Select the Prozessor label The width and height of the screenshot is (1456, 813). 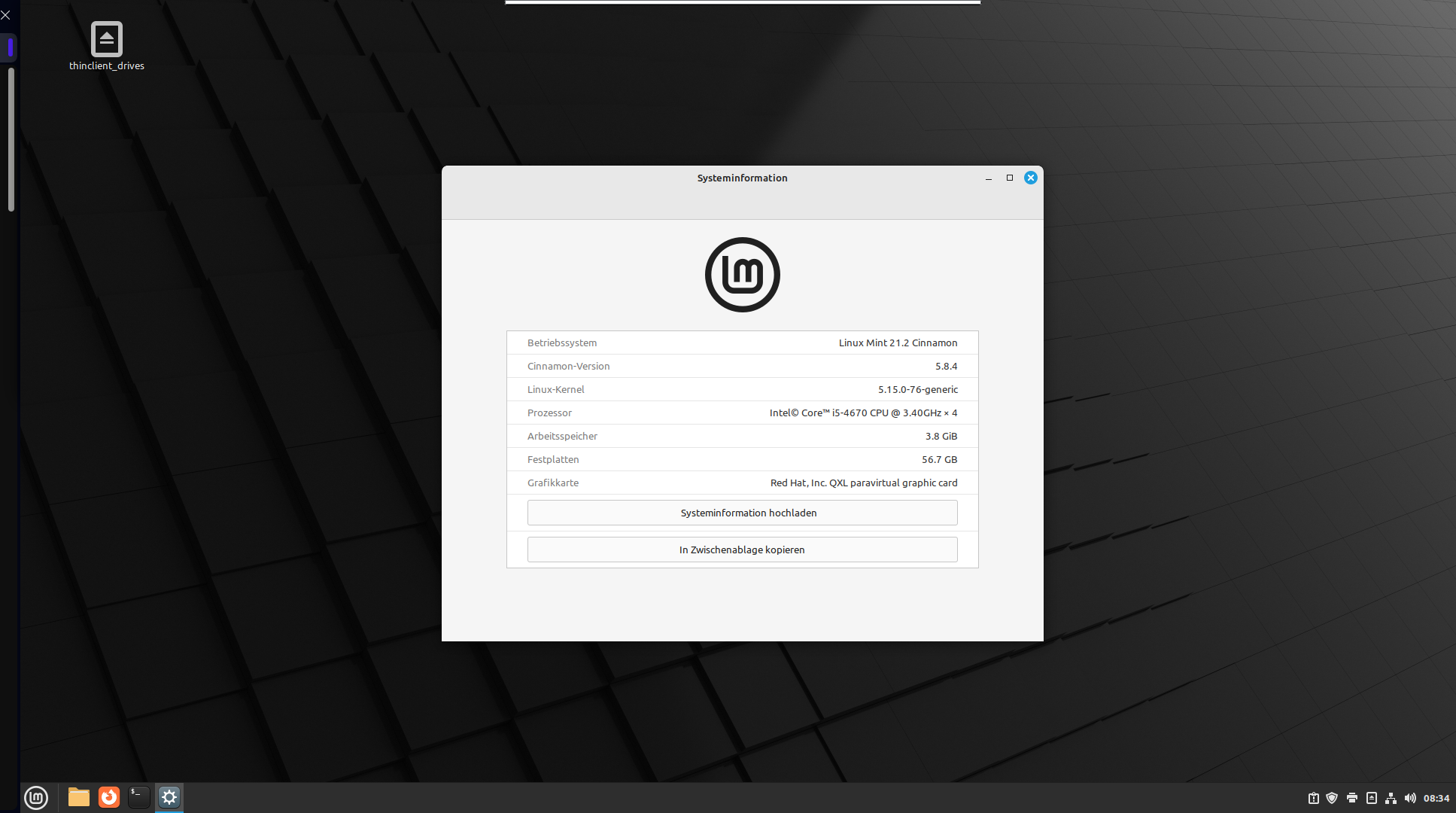point(549,413)
